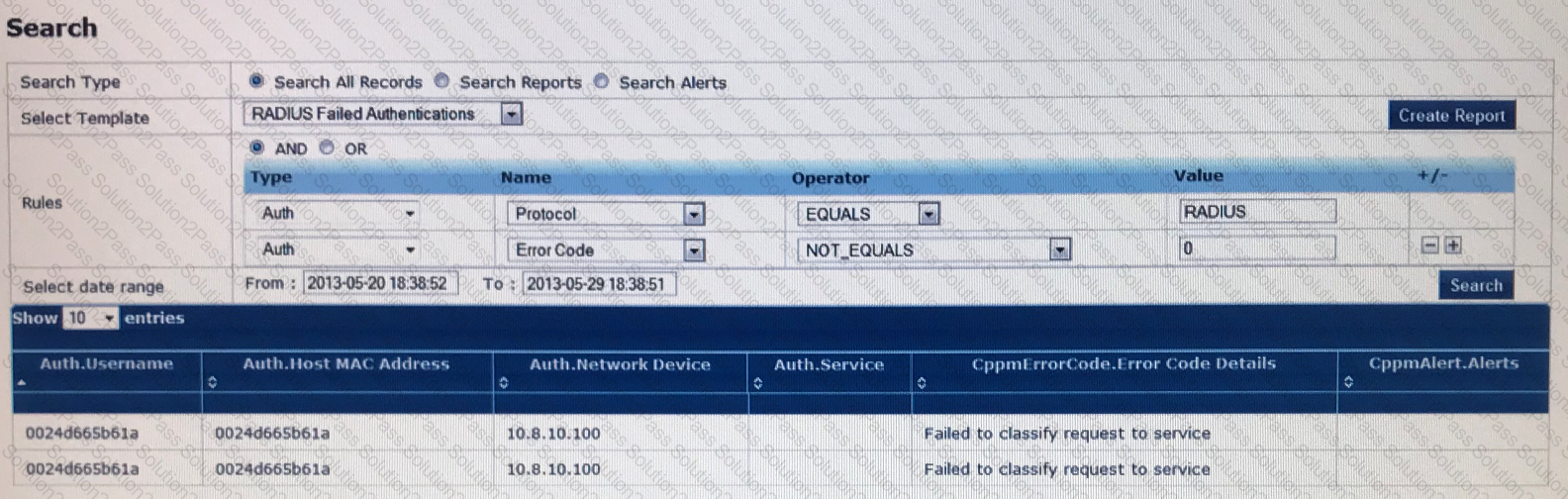Sort by Auth.Username column arrow
Screen dimensions: 1568x499
point(21,382)
